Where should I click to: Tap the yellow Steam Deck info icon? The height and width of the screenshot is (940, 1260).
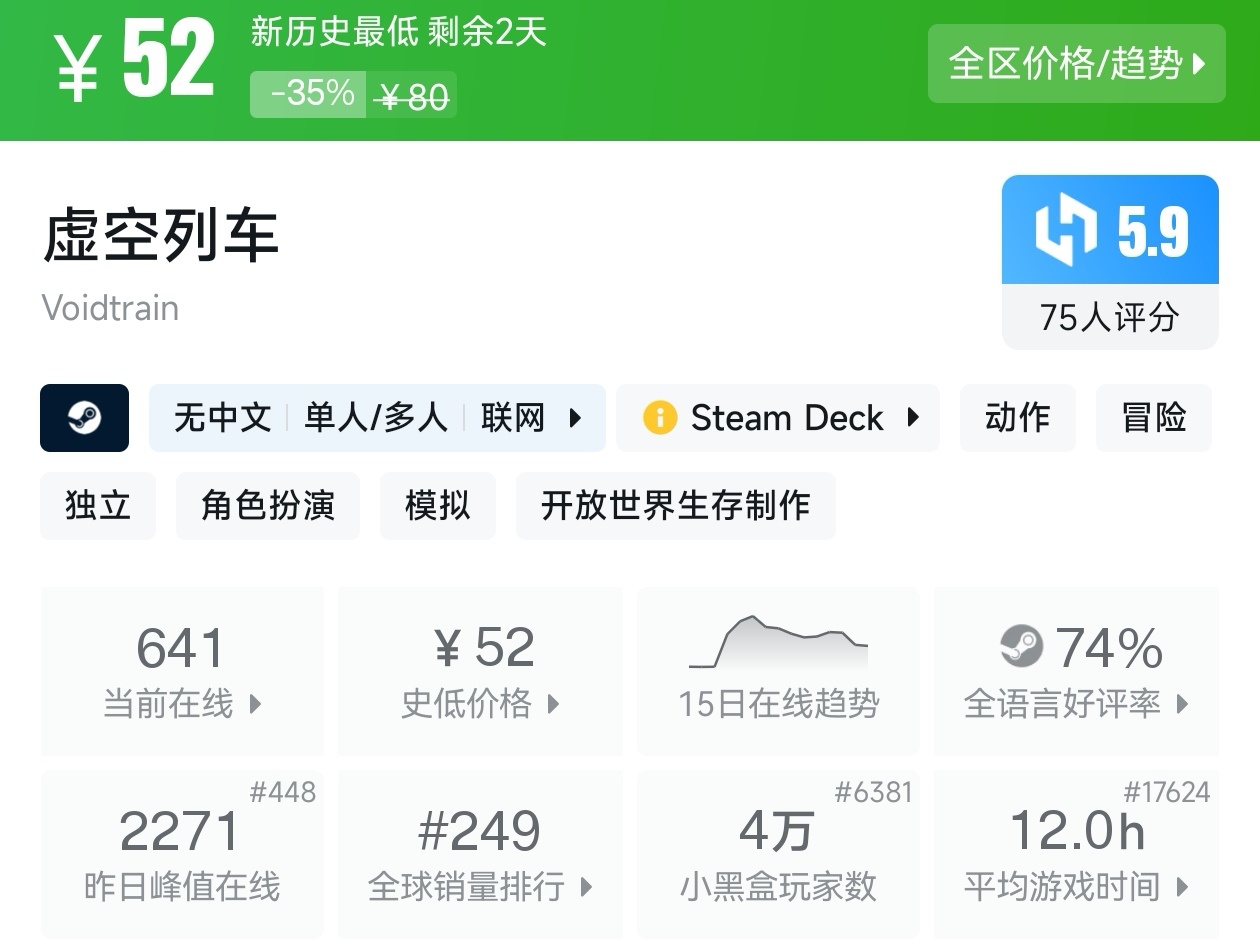[x=660, y=418]
